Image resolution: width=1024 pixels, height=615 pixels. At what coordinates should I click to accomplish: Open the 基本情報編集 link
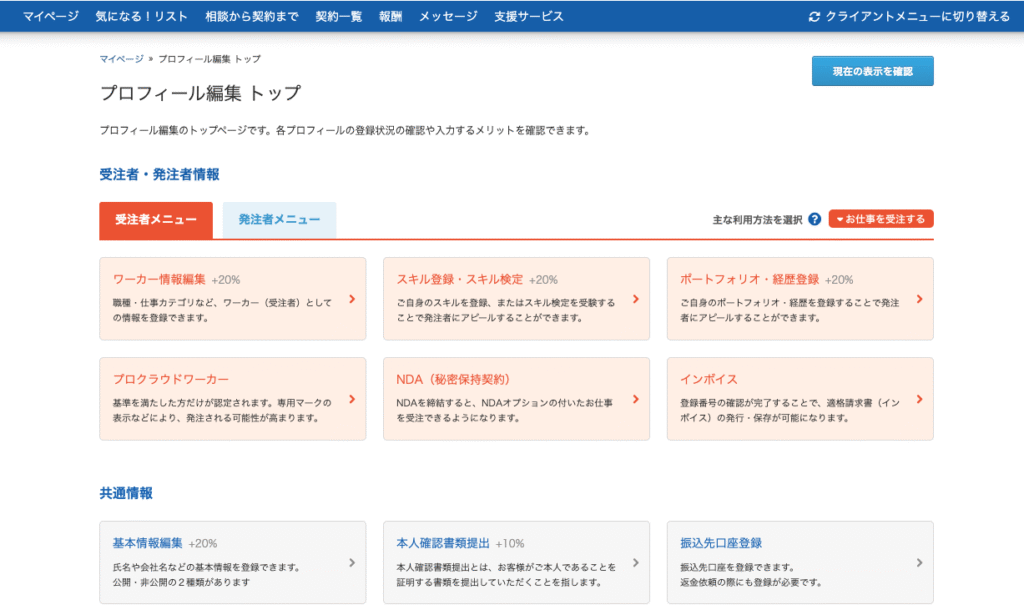[148, 543]
